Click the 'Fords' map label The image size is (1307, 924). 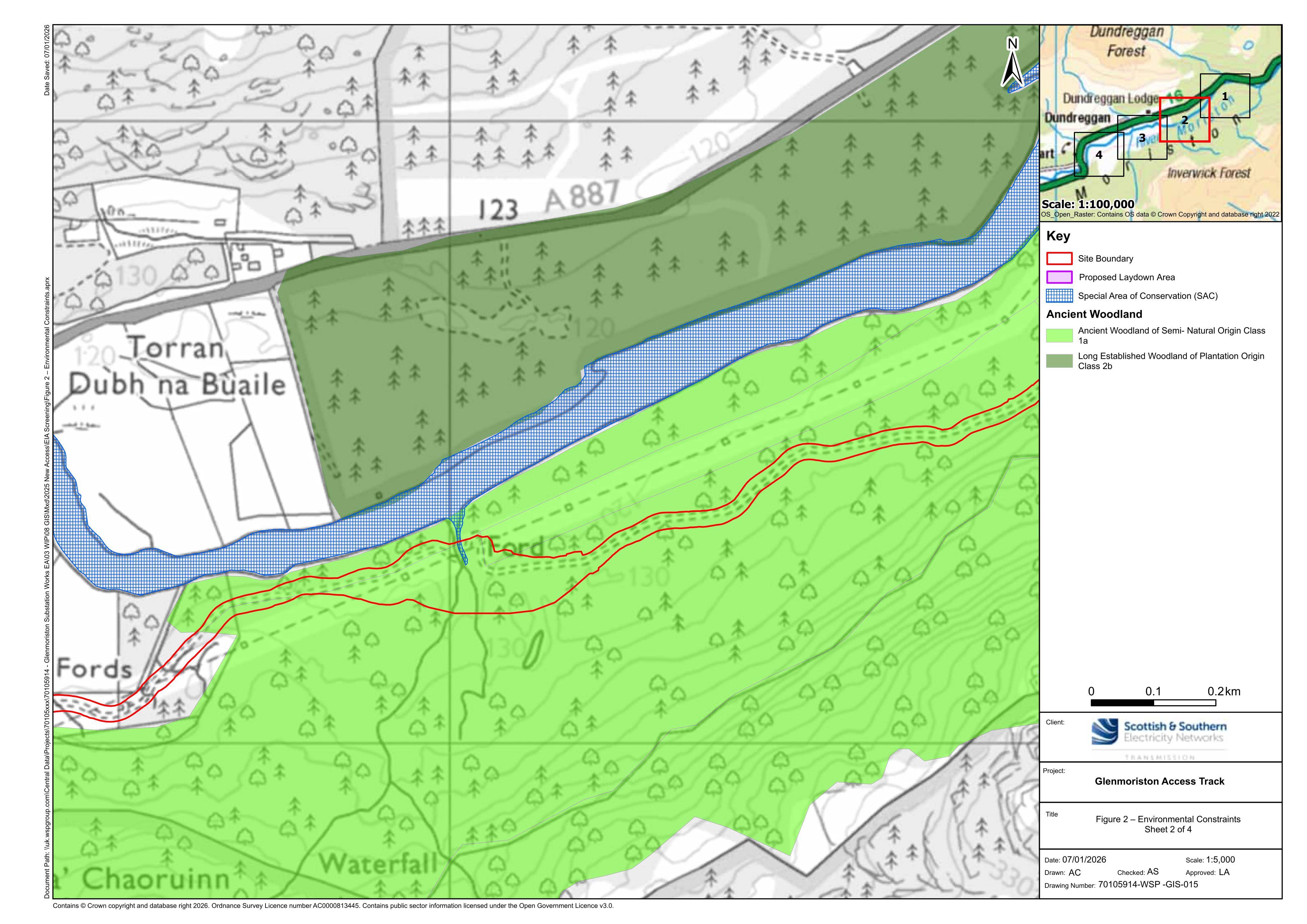94,669
